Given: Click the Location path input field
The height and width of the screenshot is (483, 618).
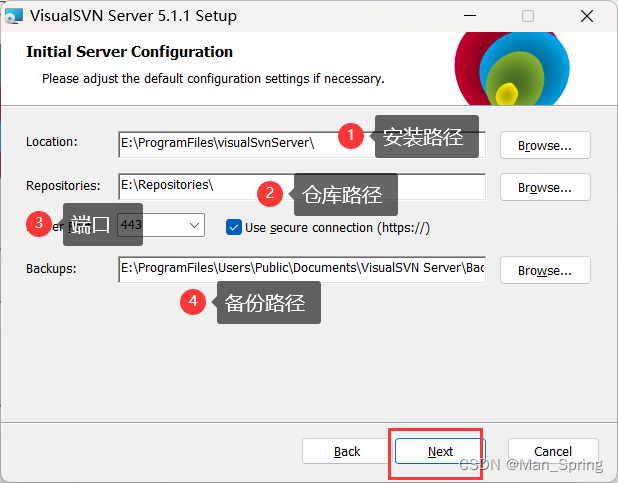Looking at the screenshot, I should point(302,145).
